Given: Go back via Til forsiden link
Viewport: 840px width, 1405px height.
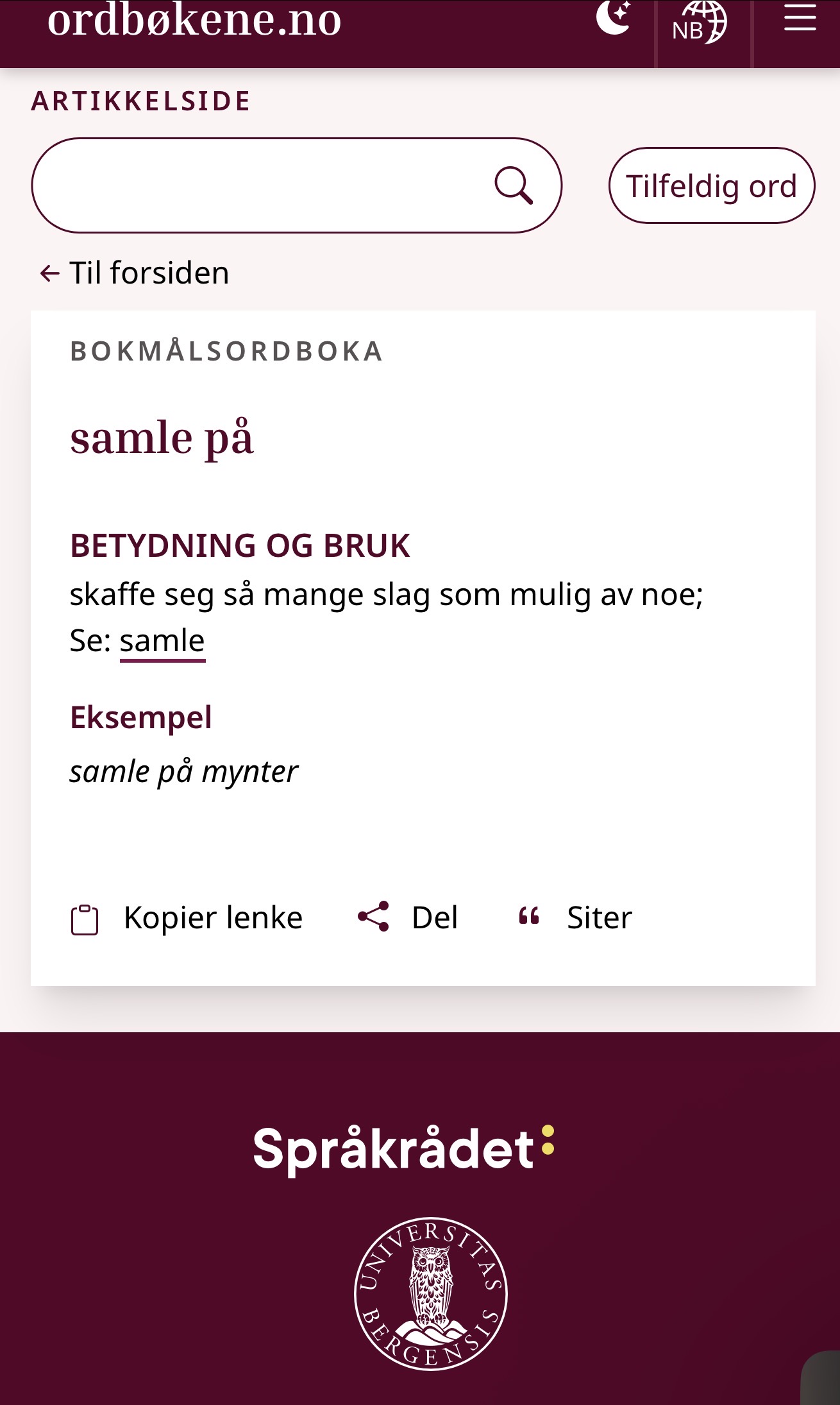Looking at the screenshot, I should pyautogui.click(x=149, y=273).
